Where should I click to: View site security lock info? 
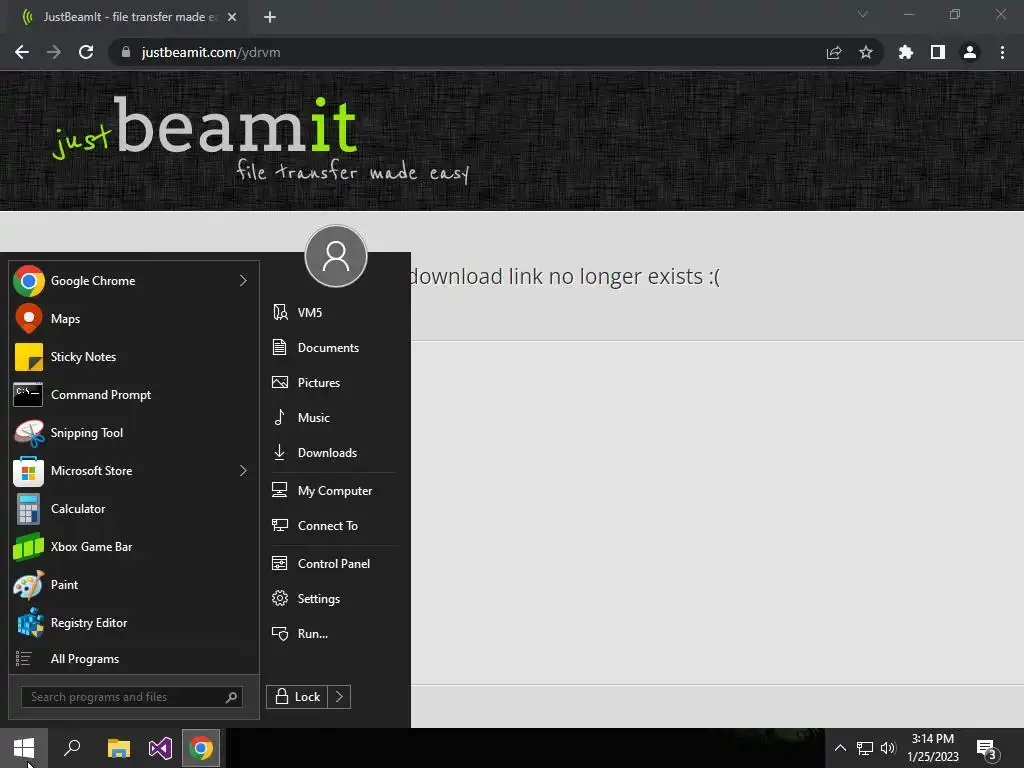point(126,52)
